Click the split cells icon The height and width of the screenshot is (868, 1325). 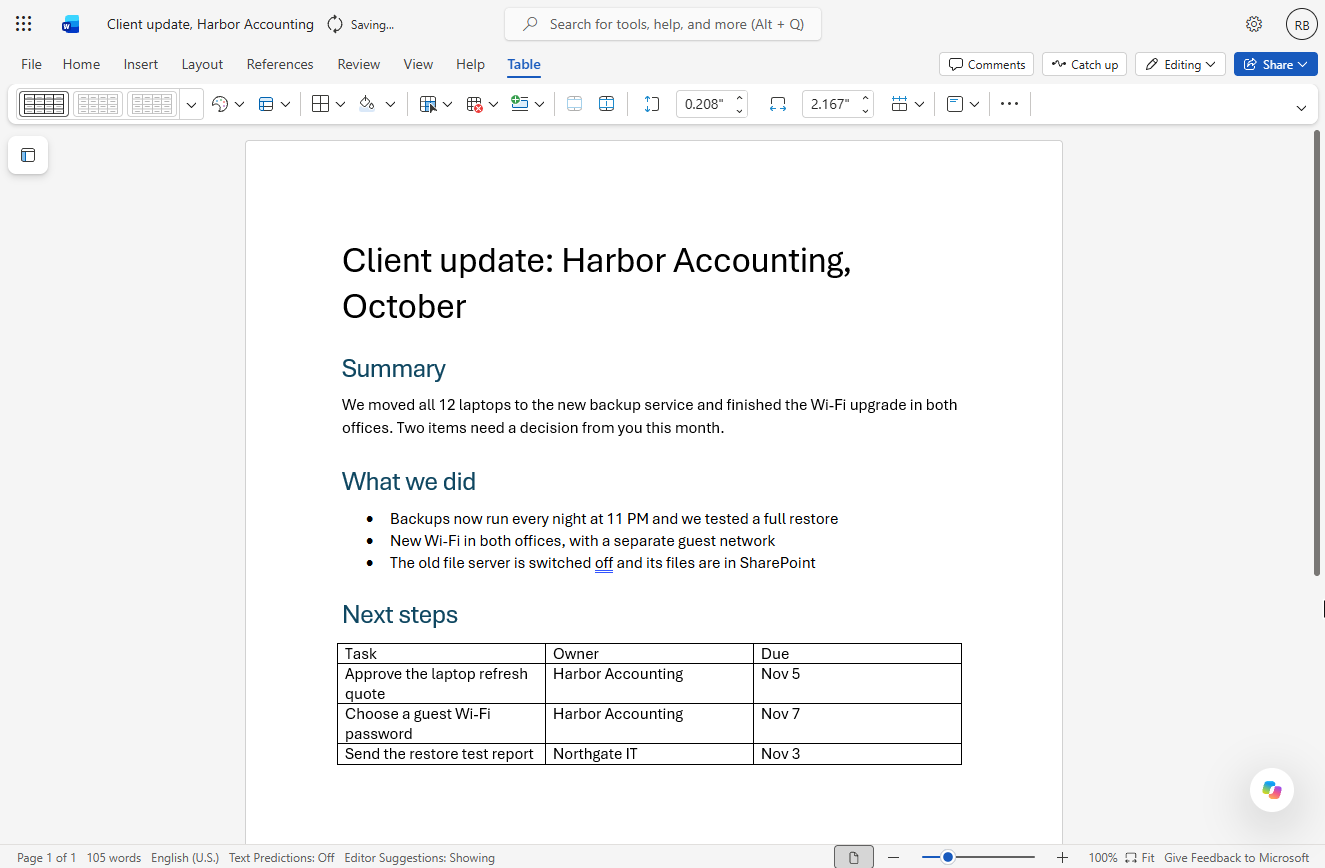tap(606, 104)
